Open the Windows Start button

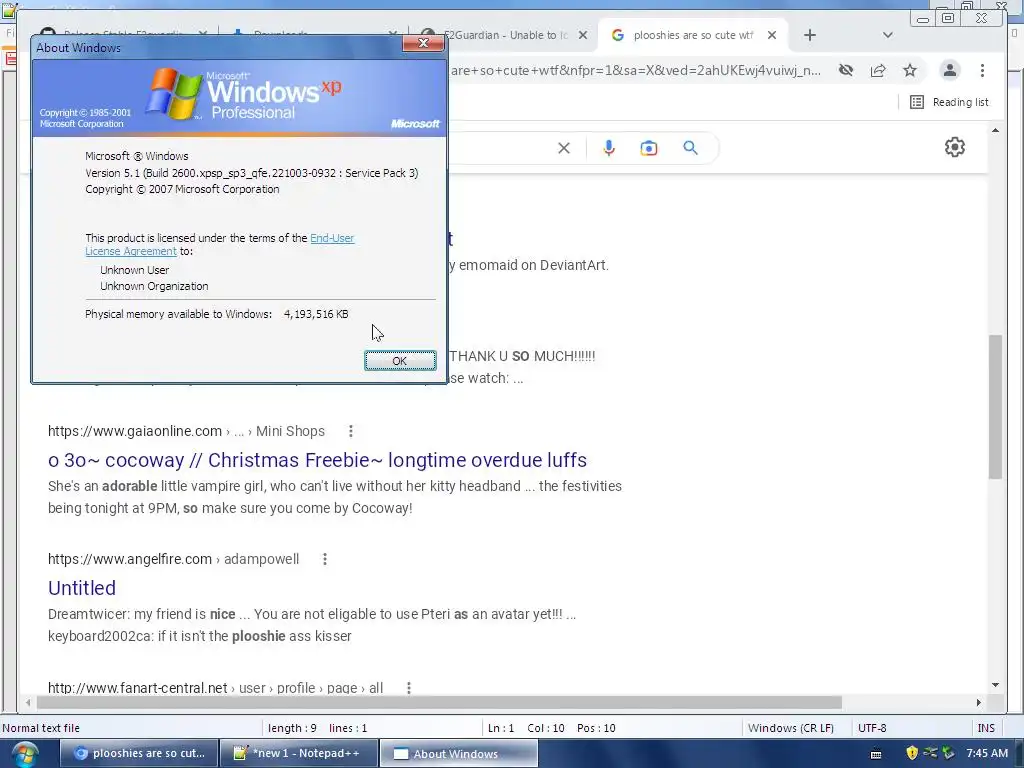[x=25, y=754]
